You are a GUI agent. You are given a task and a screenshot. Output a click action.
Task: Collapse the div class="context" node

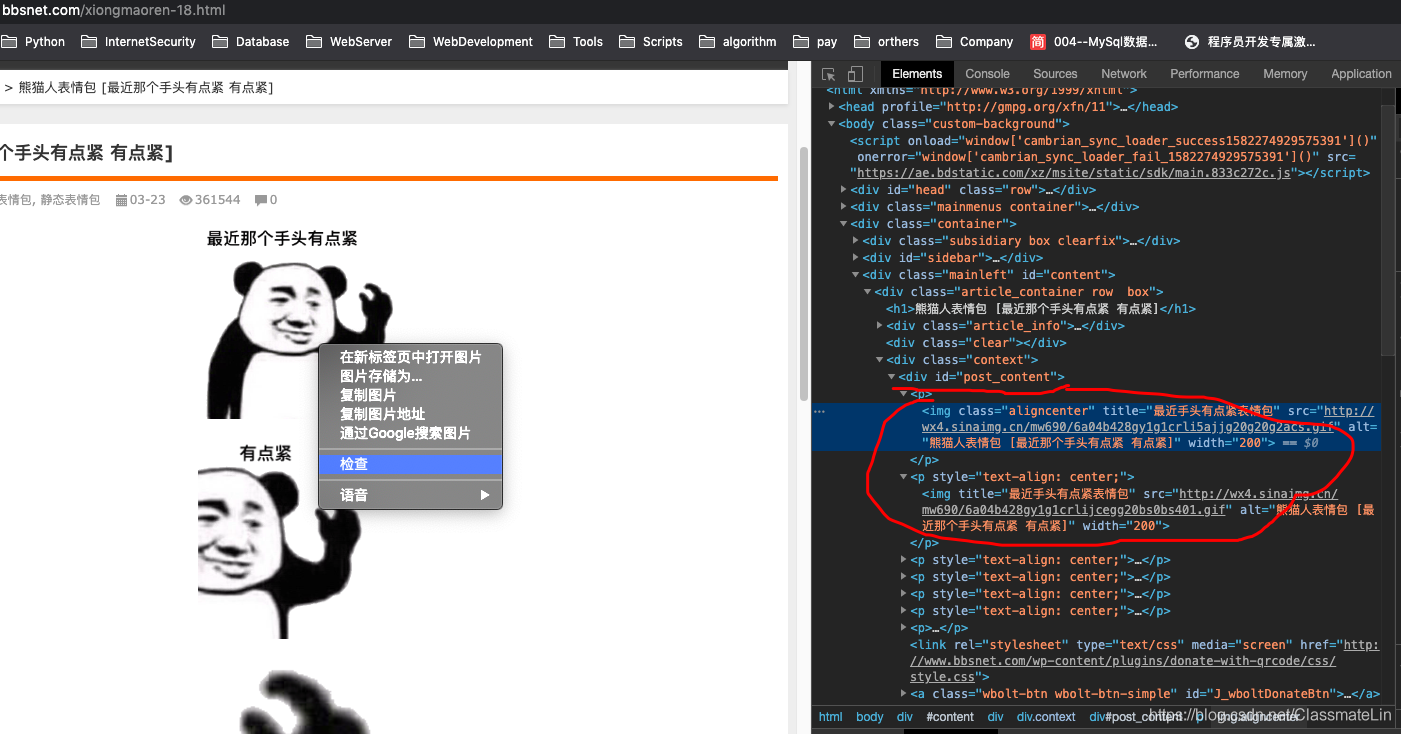880,360
